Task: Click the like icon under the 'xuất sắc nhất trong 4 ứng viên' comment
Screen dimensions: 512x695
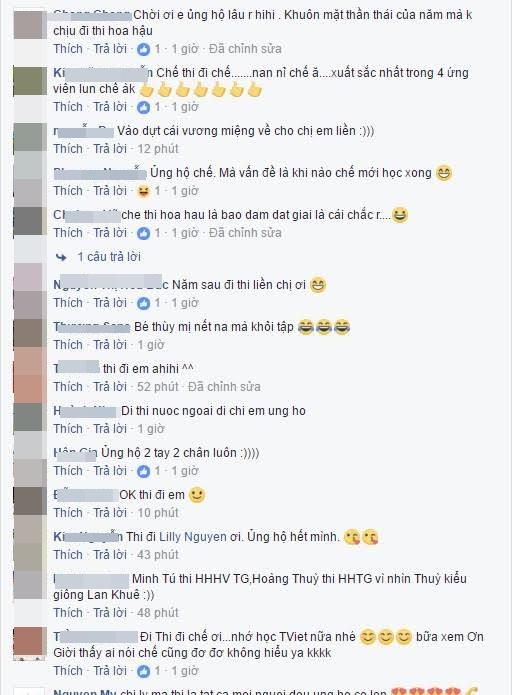Action: [x=143, y=107]
